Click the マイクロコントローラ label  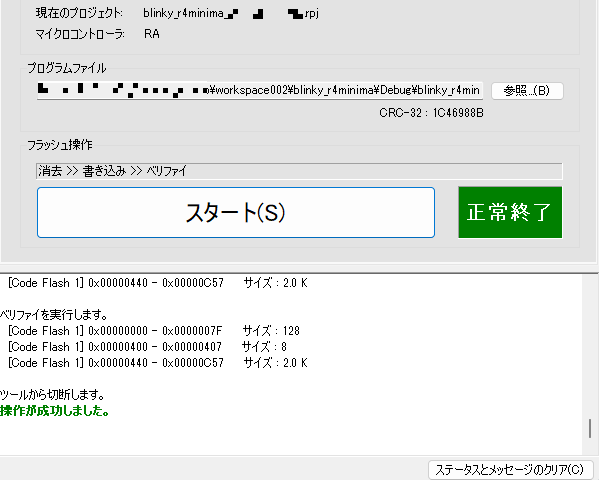pyautogui.click(x=80, y=34)
